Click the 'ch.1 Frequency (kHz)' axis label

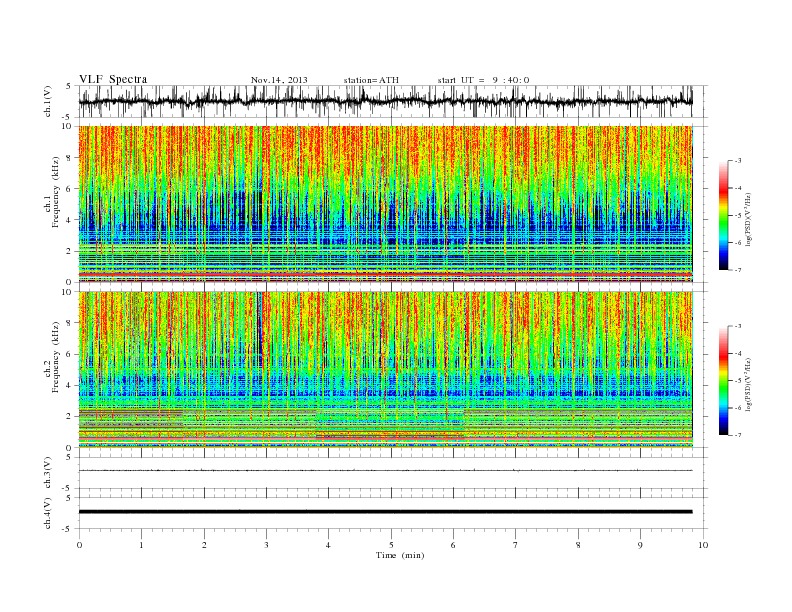click(x=52, y=192)
